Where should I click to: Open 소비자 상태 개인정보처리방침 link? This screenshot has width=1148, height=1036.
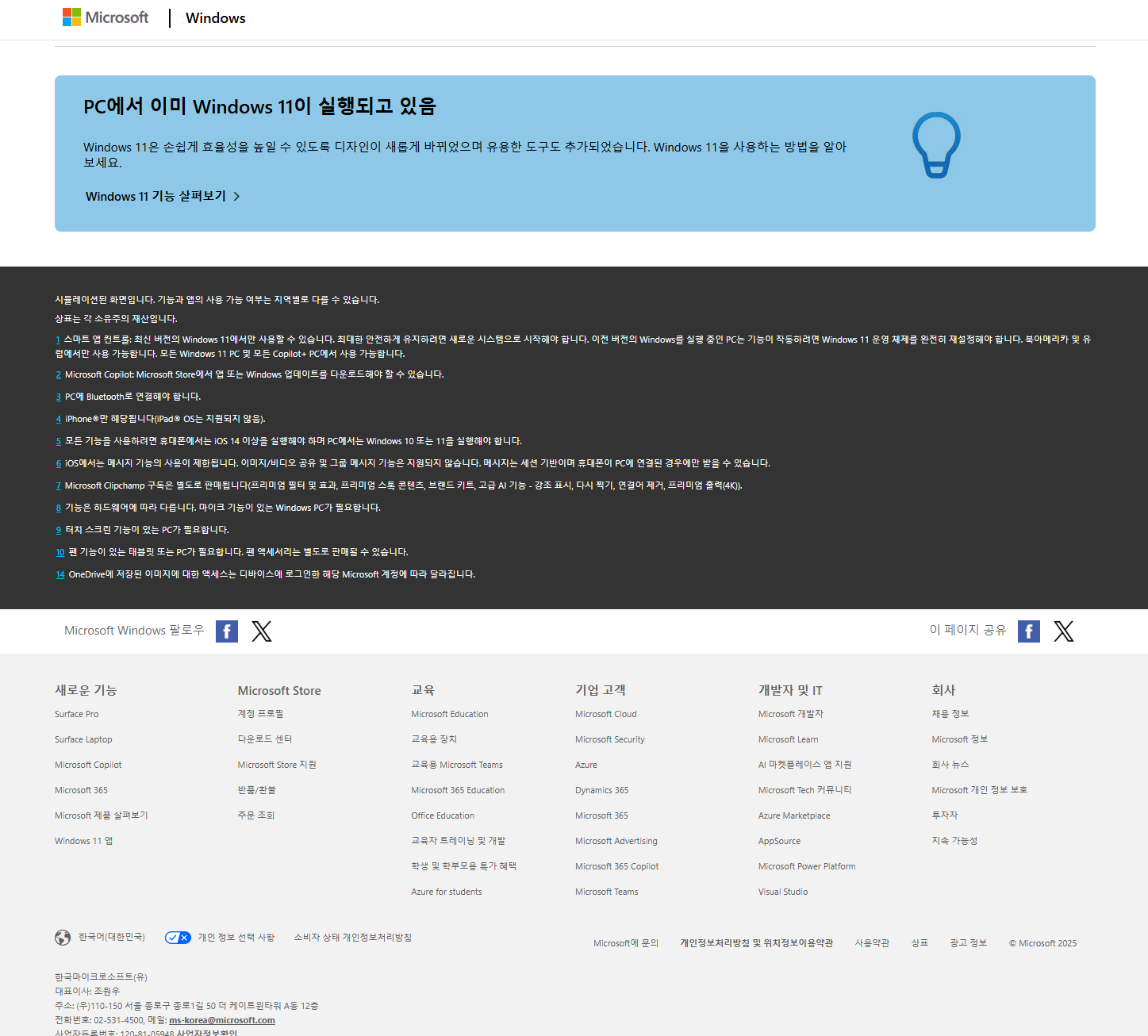(353, 938)
